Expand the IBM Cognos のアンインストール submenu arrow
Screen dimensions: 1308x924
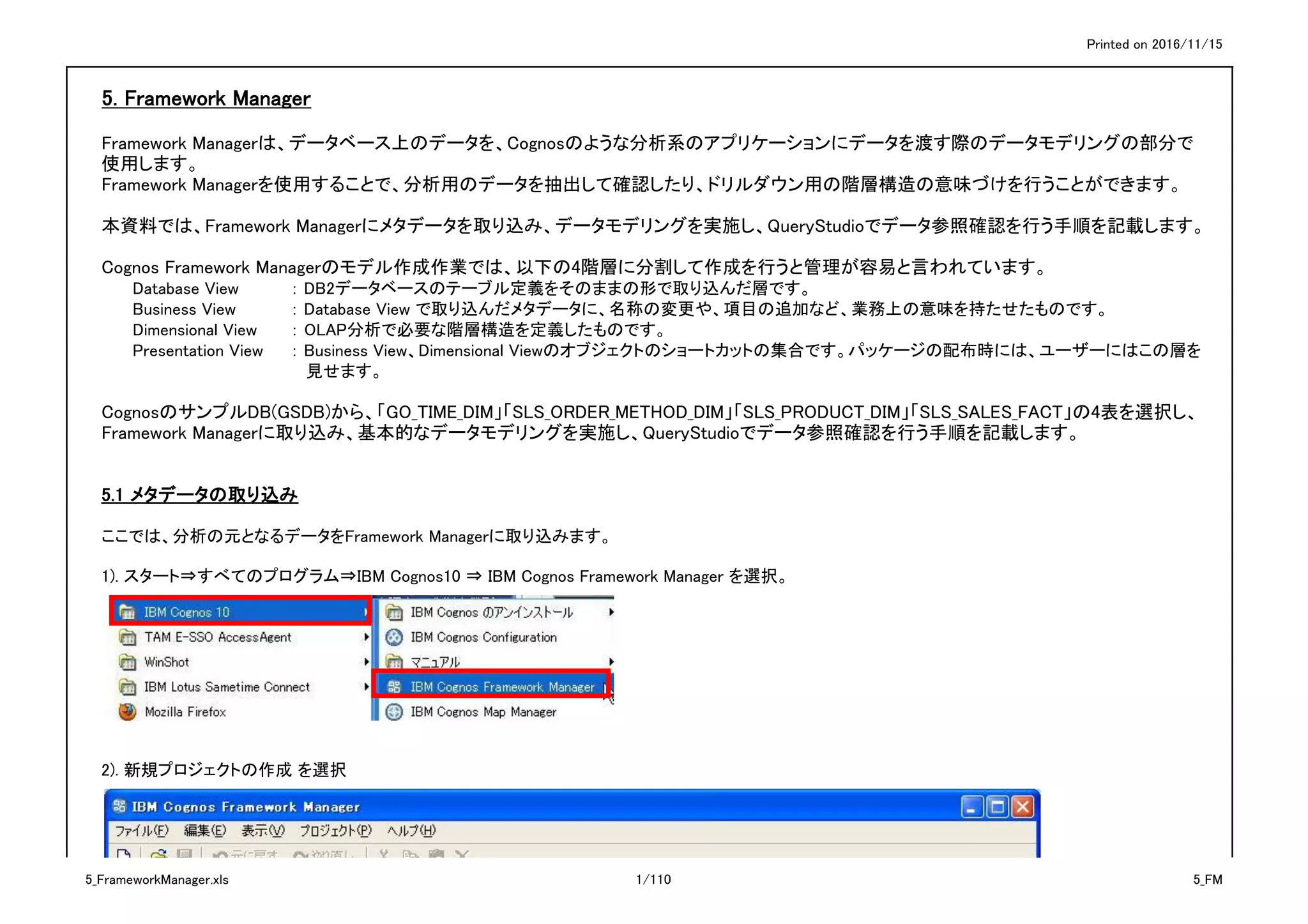coord(611,612)
